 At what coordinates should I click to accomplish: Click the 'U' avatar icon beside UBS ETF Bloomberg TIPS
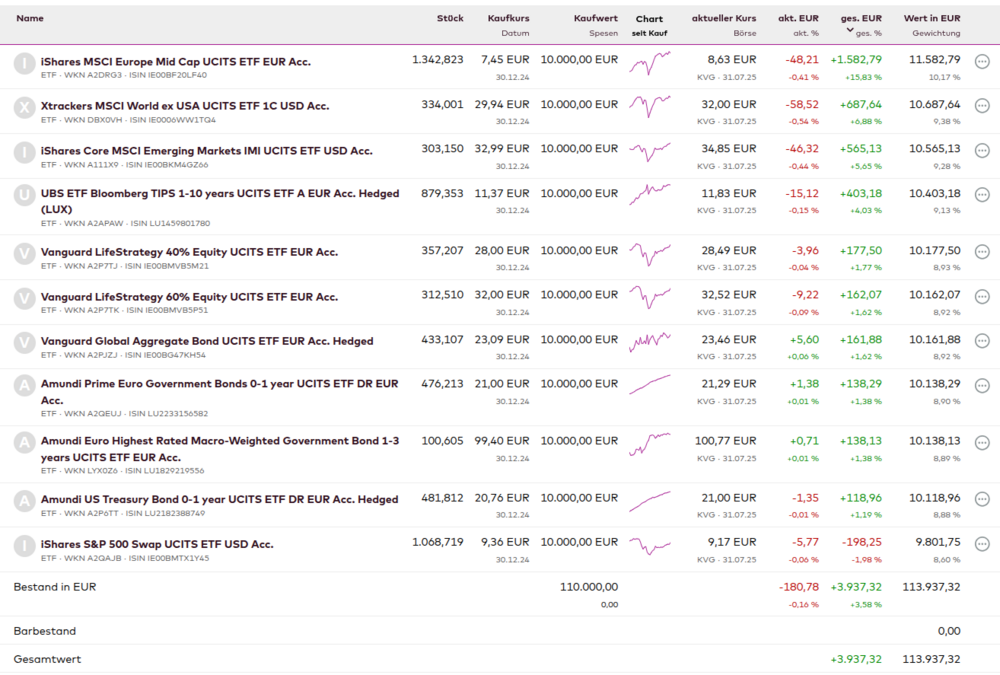coord(24,196)
